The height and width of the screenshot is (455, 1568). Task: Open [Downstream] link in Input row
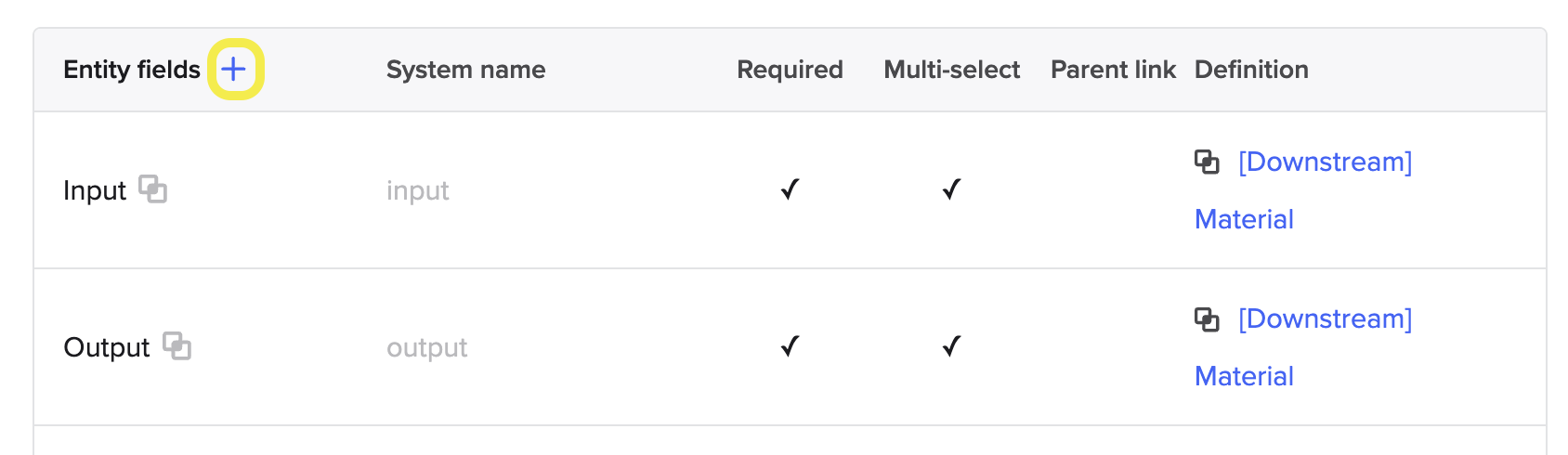point(1325,162)
